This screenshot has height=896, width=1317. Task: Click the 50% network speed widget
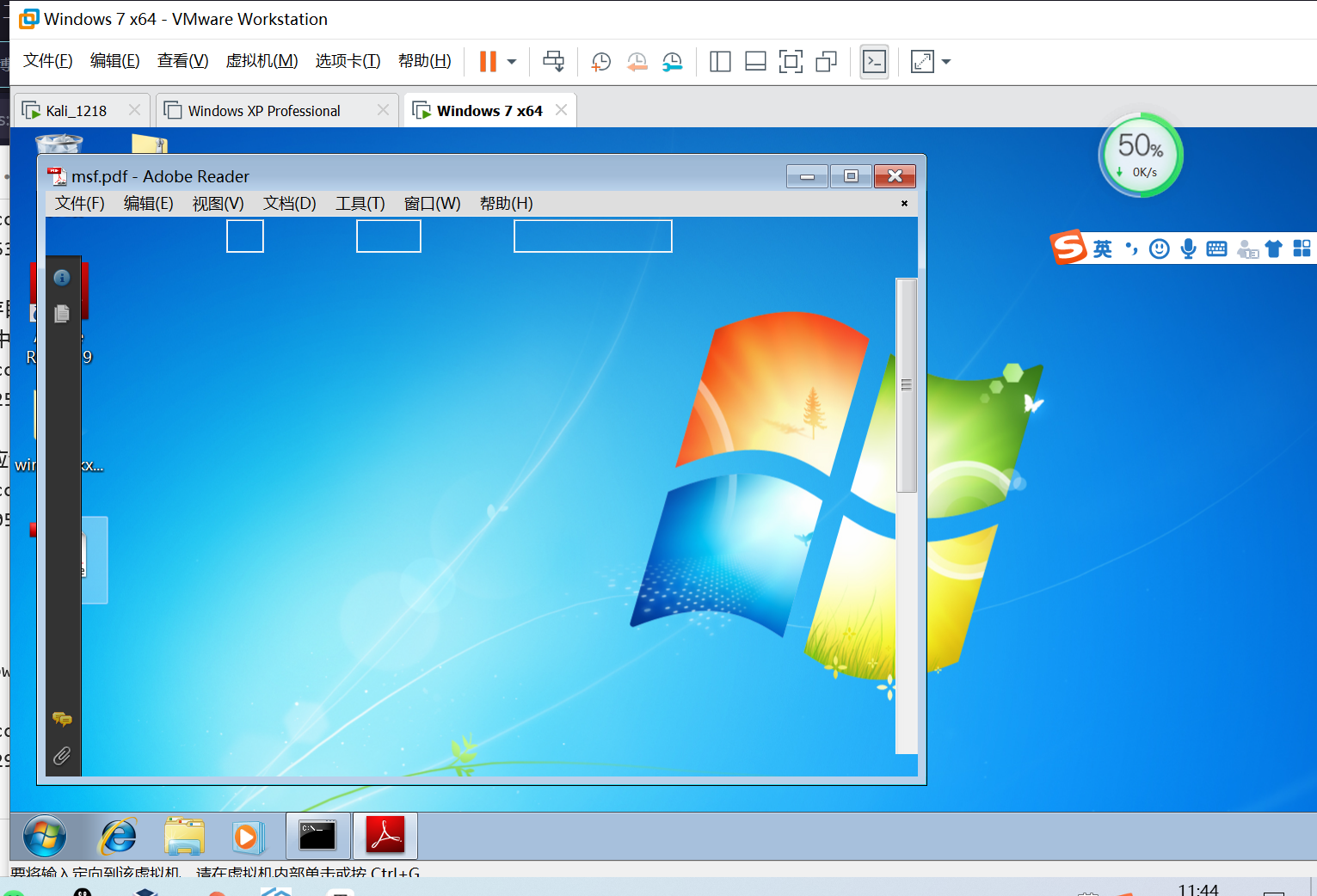click(1142, 155)
